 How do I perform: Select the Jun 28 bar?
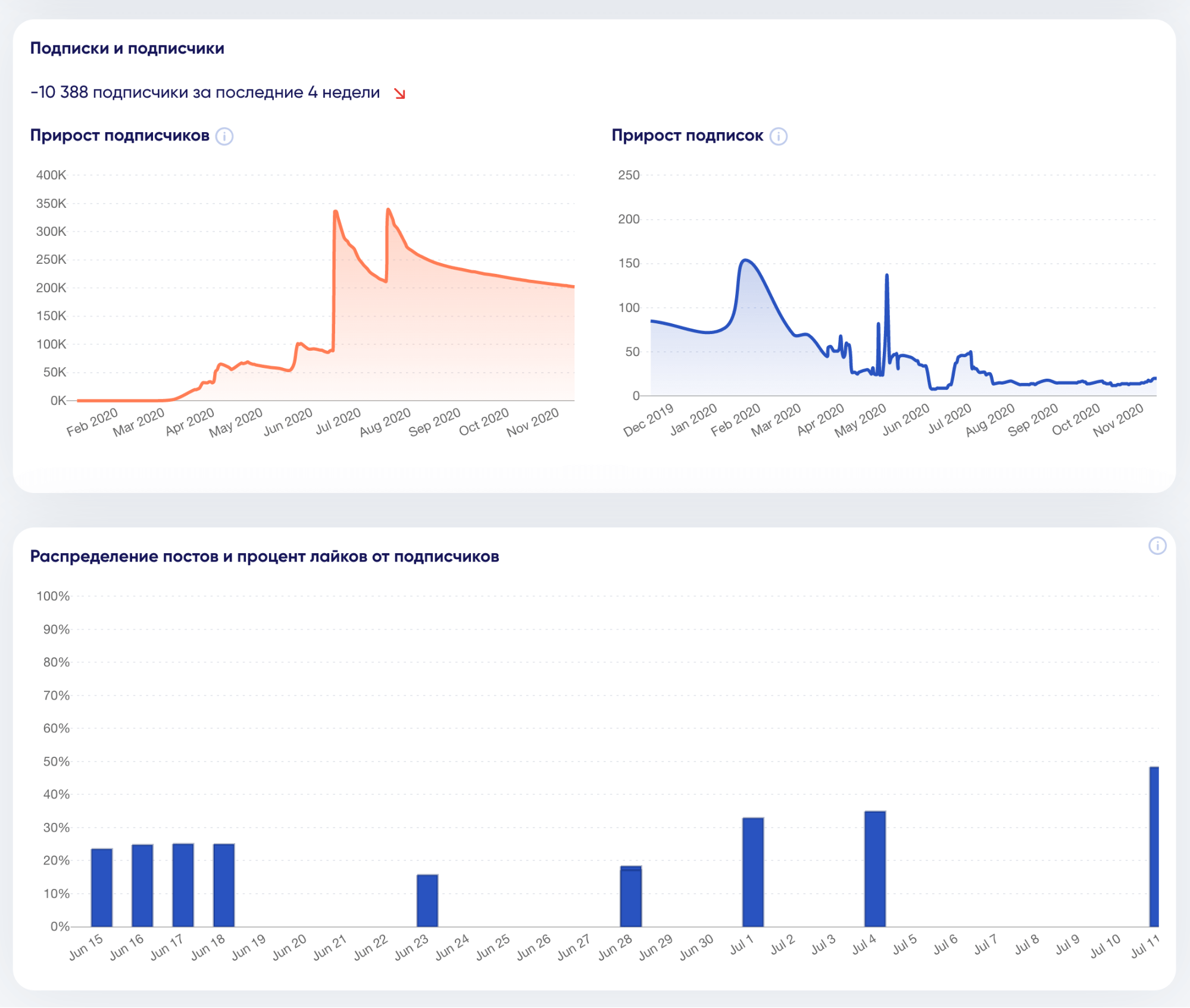click(630, 896)
